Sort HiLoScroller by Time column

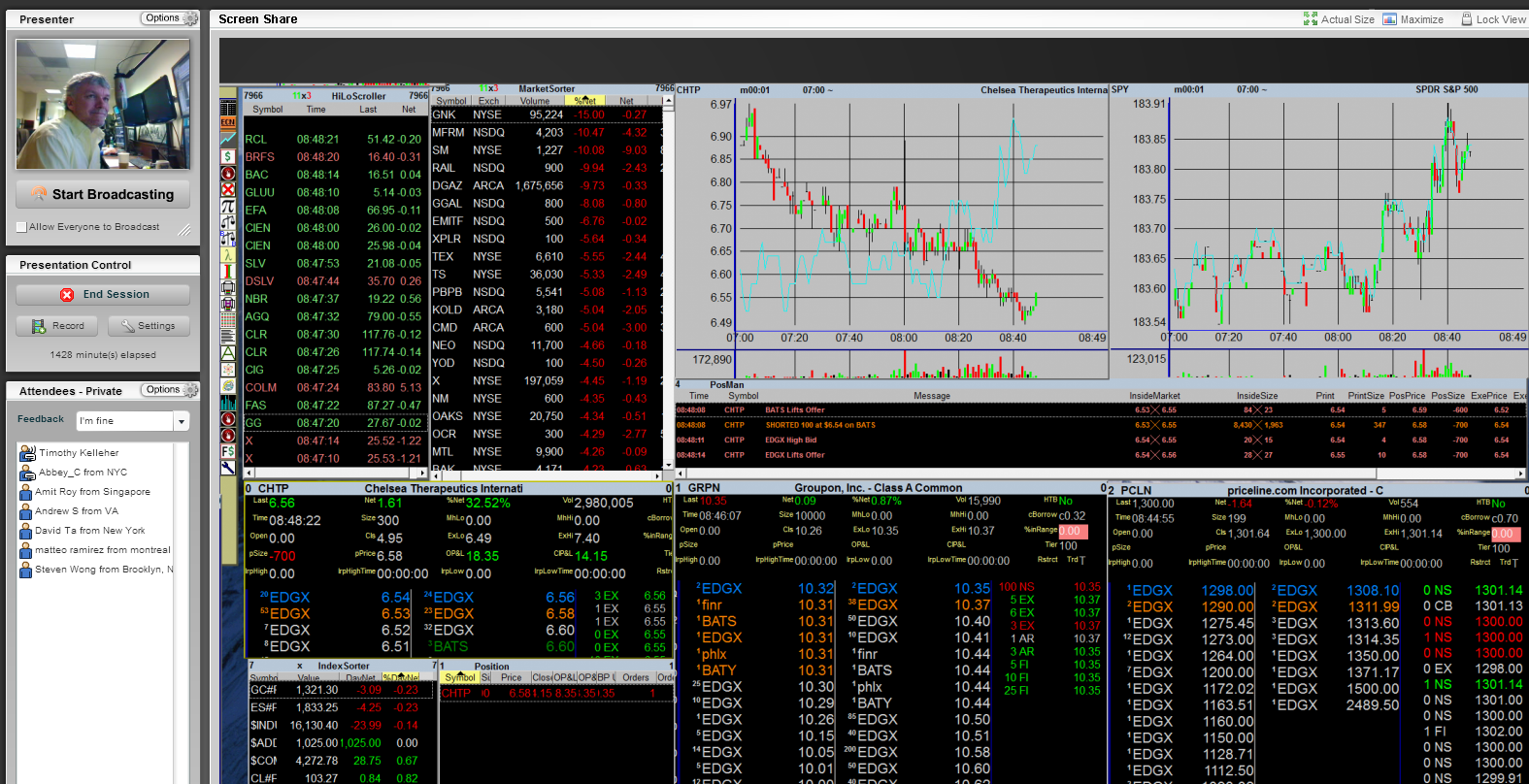point(316,110)
